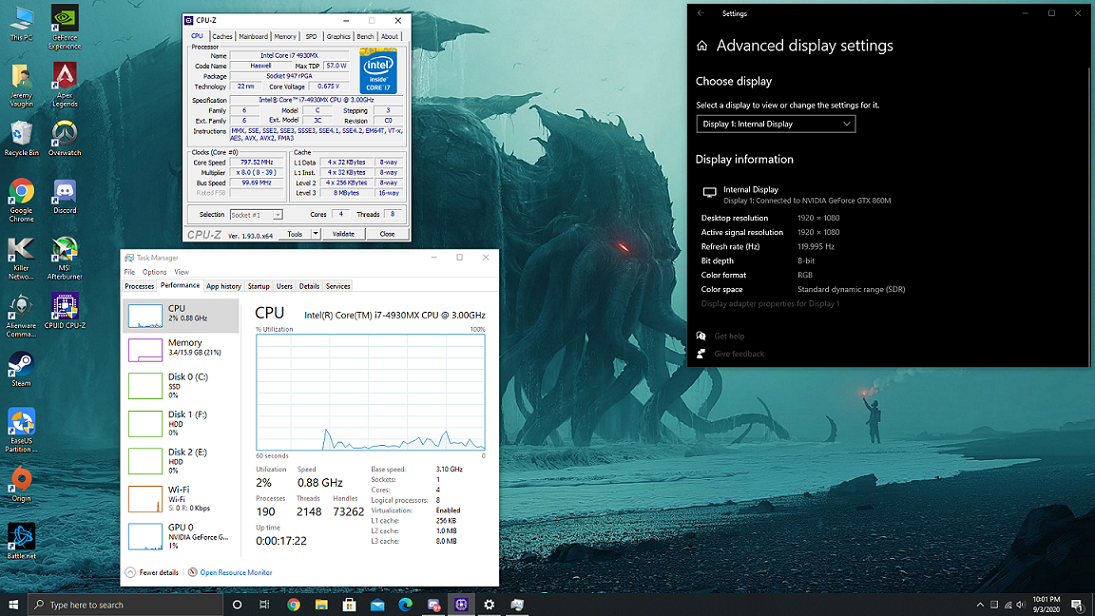Open Task View on the taskbar
The height and width of the screenshot is (616, 1095).
point(265,605)
